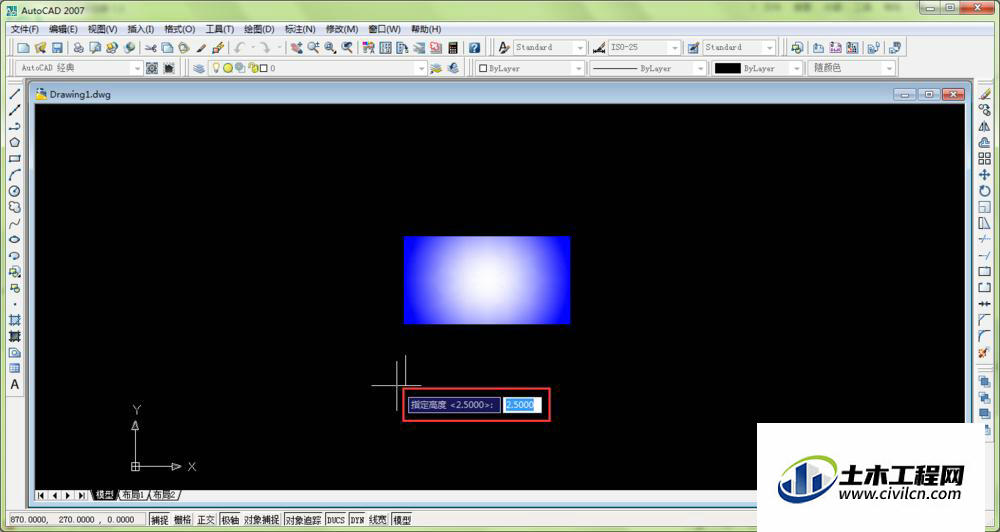
Task: Open the 文件(F) menu
Action: tap(24, 29)
